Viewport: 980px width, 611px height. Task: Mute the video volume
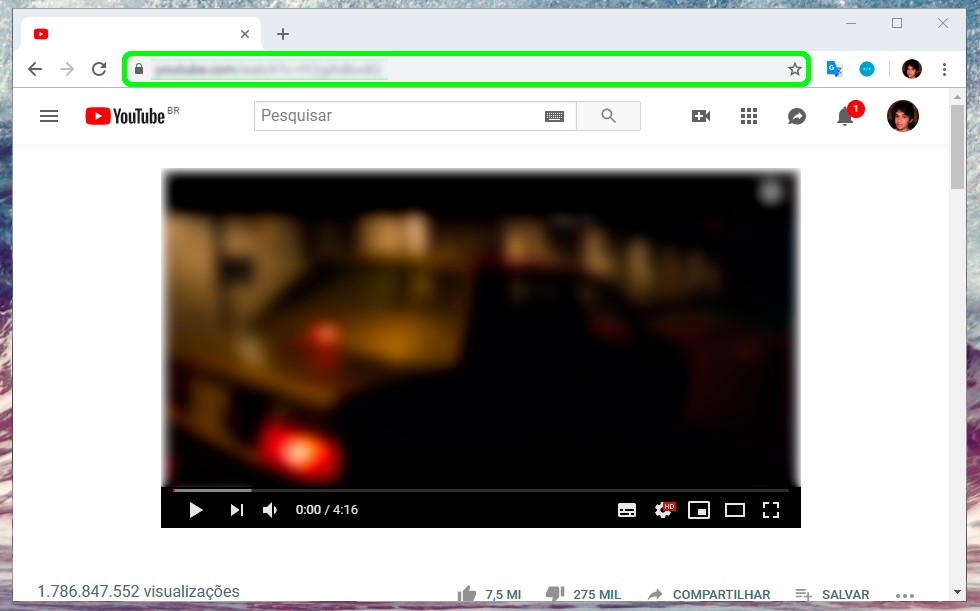coord(270,510)
